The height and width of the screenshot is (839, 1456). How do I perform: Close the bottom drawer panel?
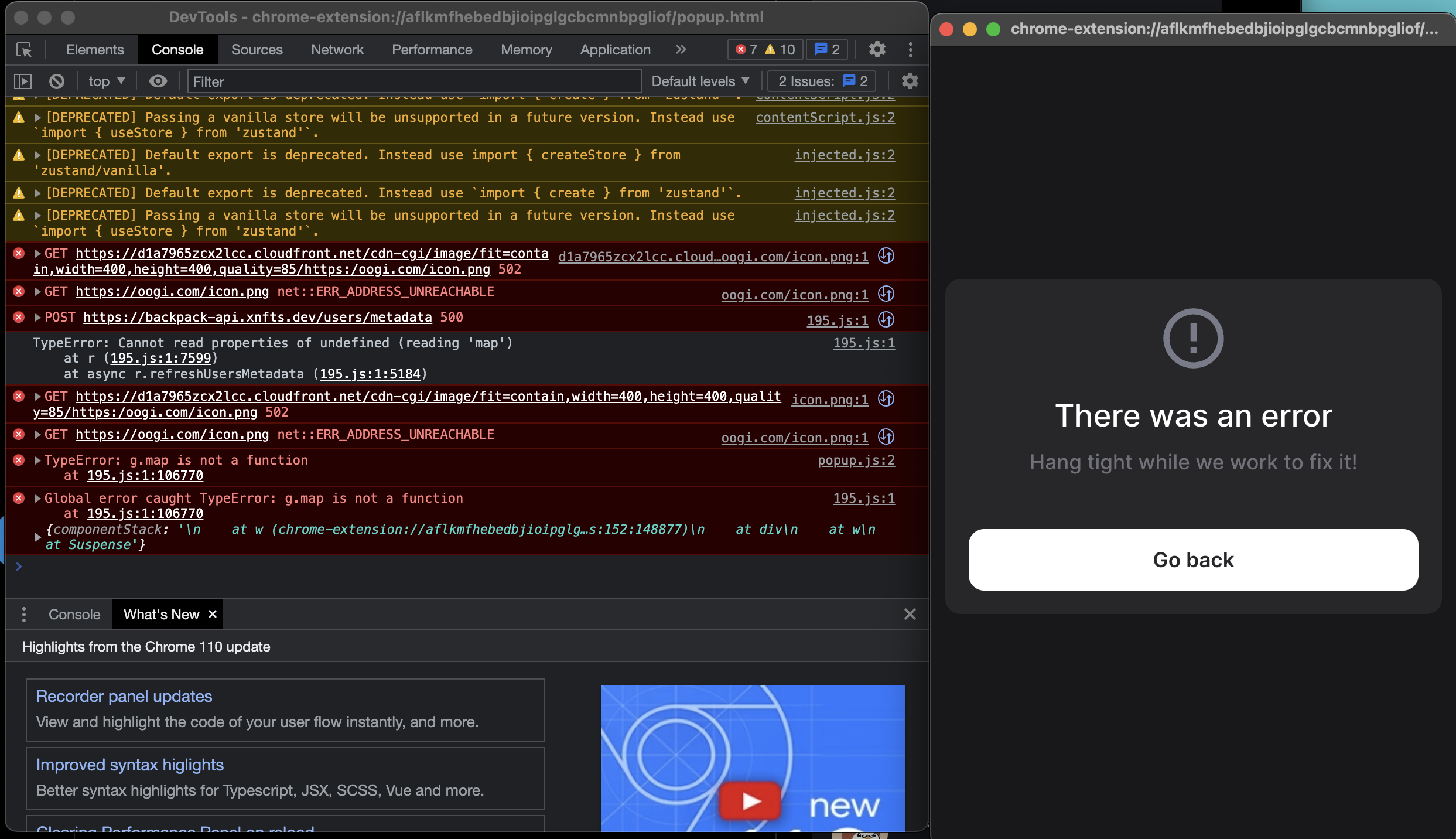tap(910, 614)
